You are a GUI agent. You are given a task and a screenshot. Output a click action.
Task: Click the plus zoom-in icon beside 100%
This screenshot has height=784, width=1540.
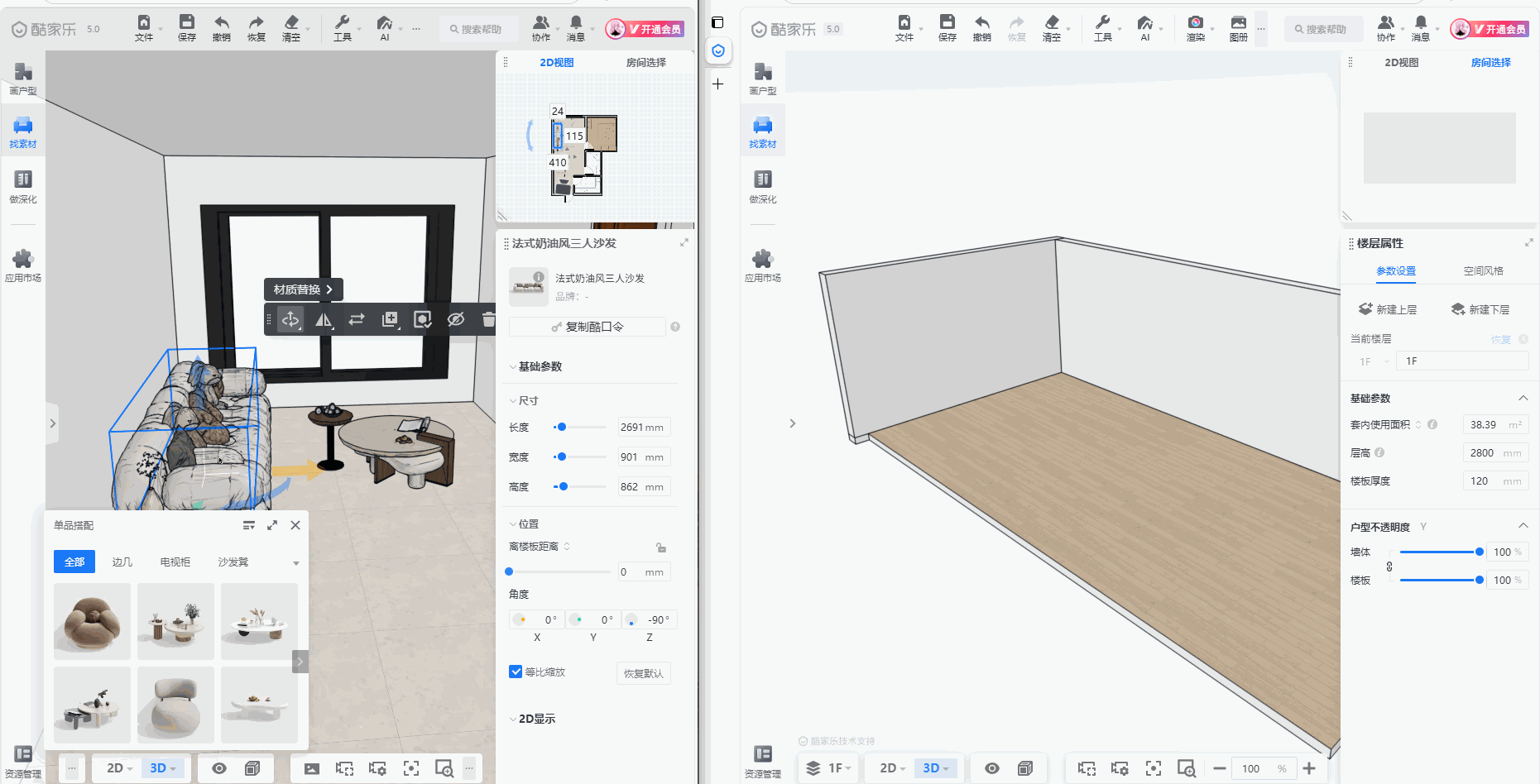[x=1309, y=768]
